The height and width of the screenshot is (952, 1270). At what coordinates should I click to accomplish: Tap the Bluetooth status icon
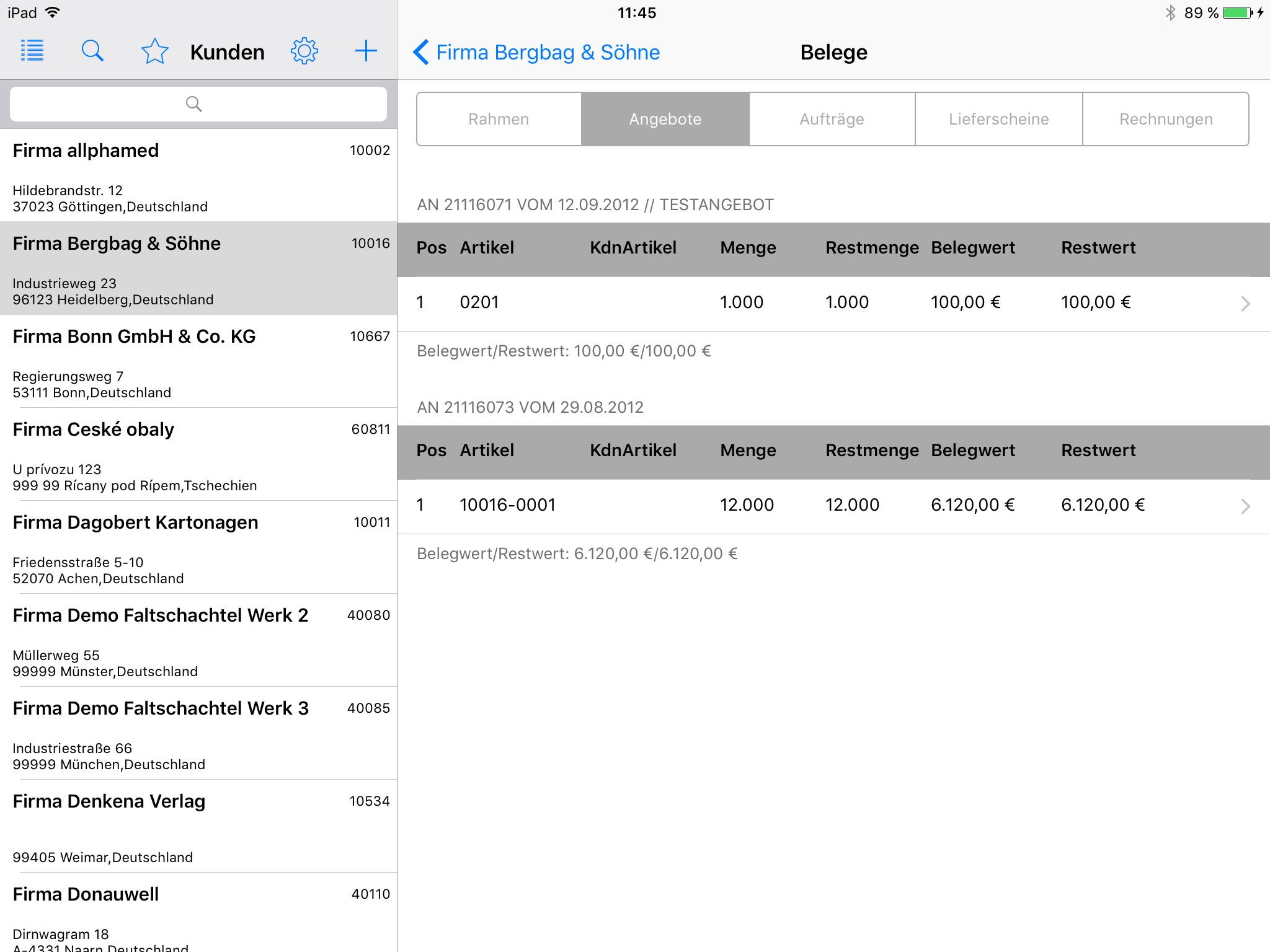pyautogui.click(x=1170, y=13)
